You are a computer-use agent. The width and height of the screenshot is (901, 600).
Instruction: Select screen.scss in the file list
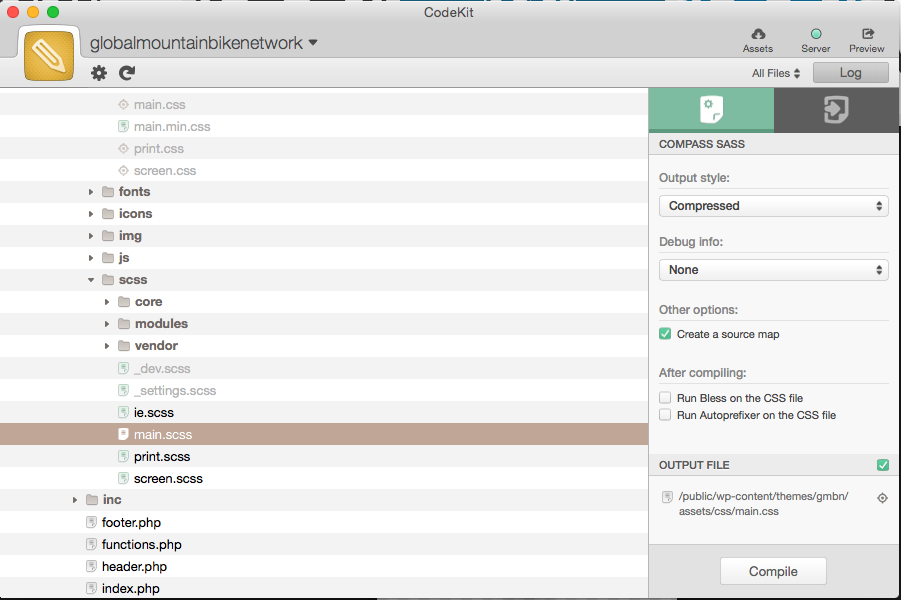click(168, 479)
